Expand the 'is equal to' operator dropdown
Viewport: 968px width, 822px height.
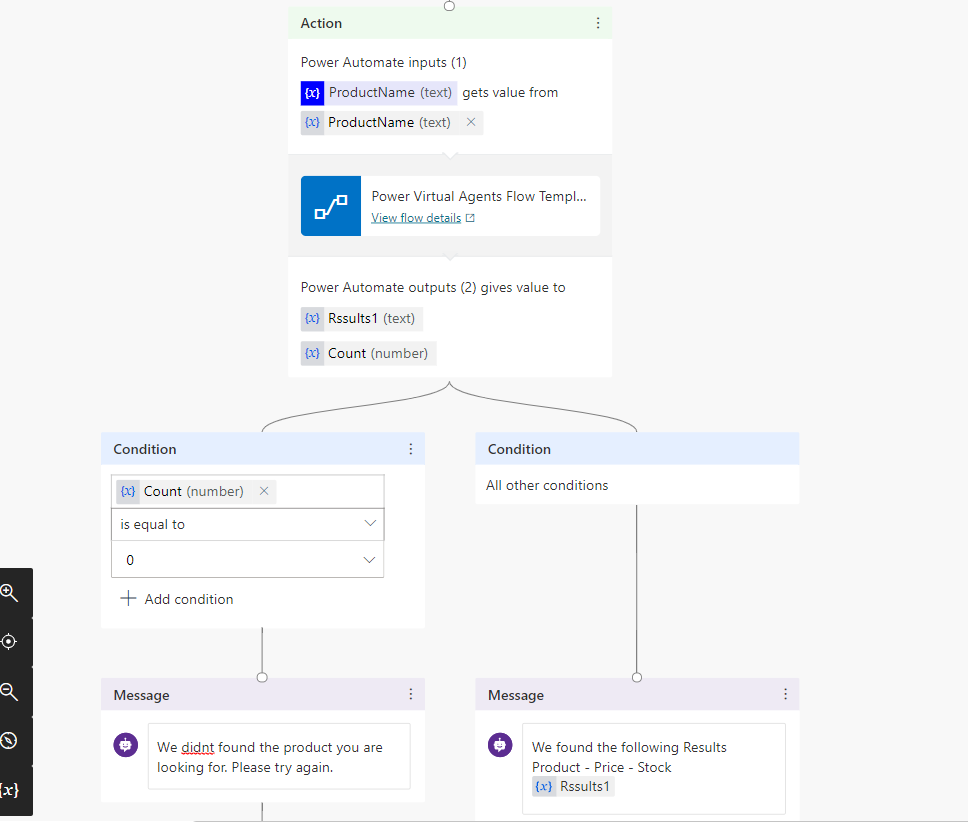370,524
